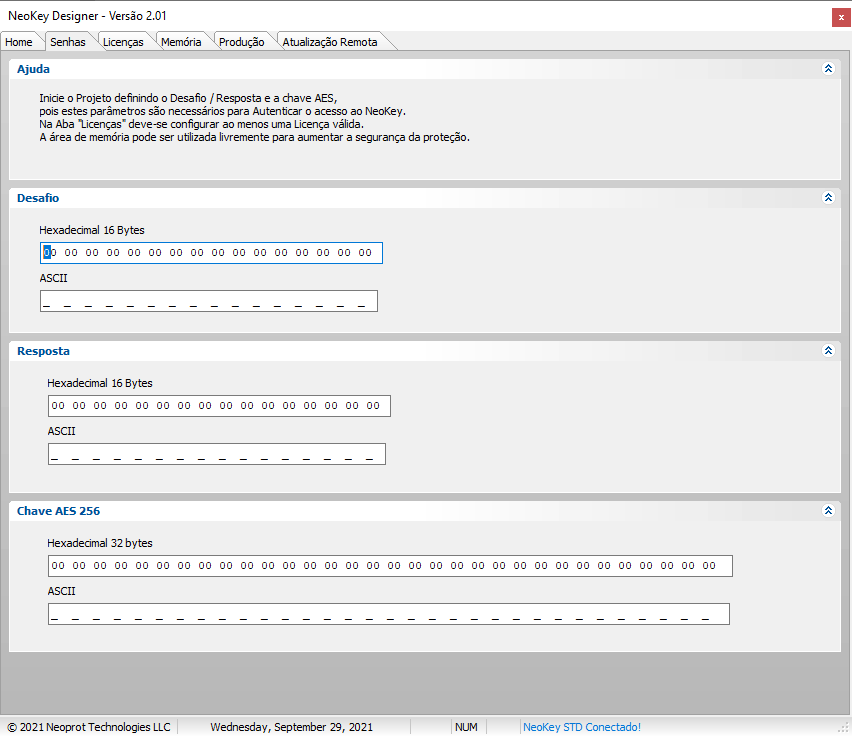Click the NeoKey STD Conectado status link

(x=581, y=727)
